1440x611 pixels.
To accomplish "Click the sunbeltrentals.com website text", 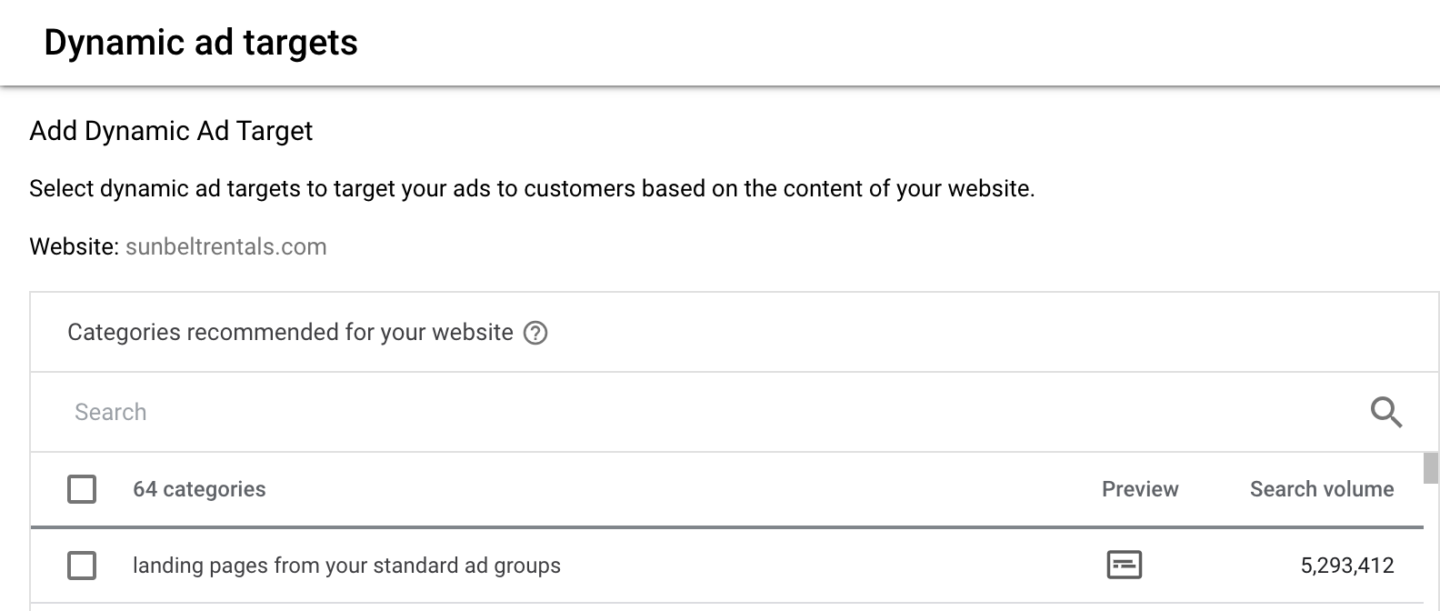I will 226,247.
